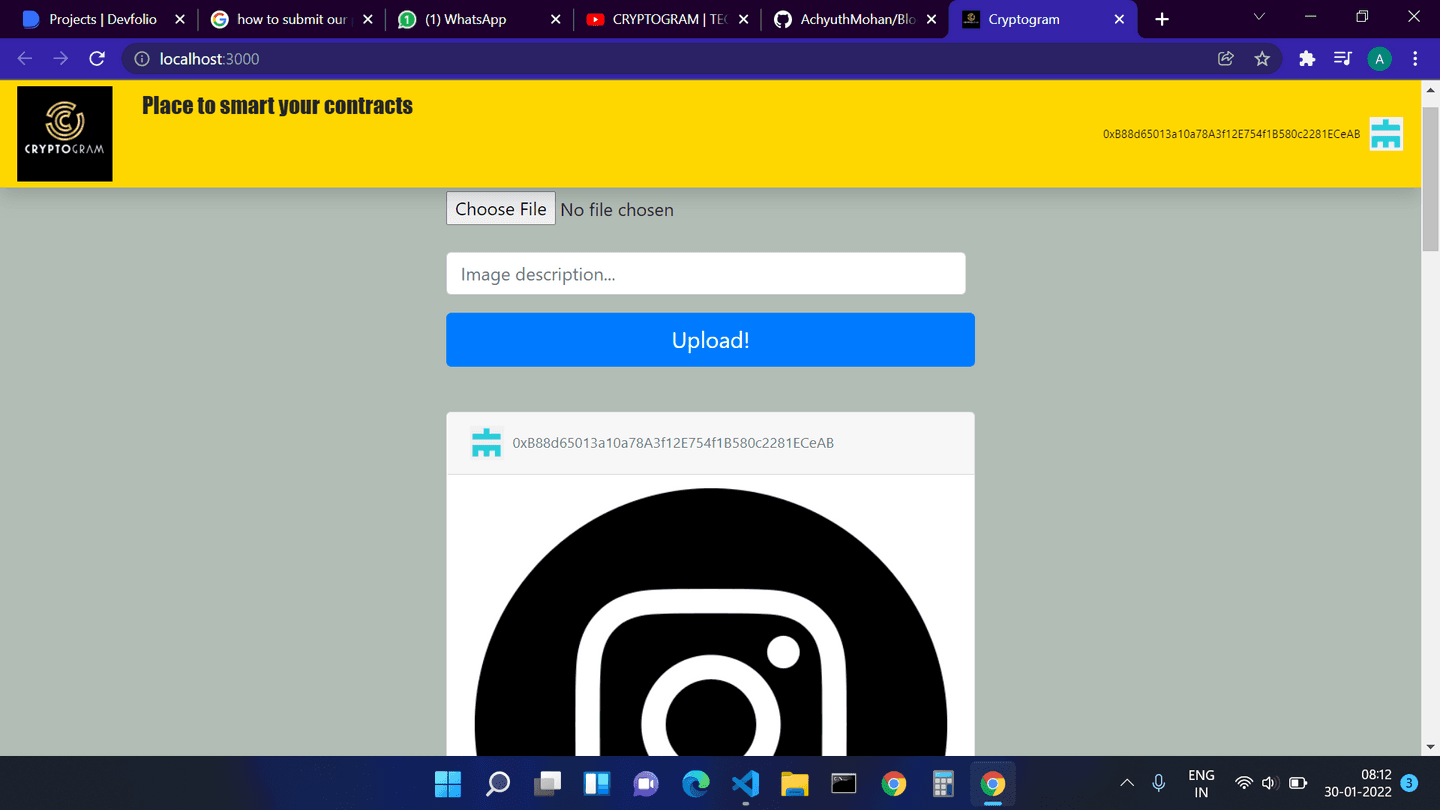This screenshot has height=810, width=1440.
Task: Switch to the CRYPTOGRAM YouTube tab
Action: click(x=666, y=19)
